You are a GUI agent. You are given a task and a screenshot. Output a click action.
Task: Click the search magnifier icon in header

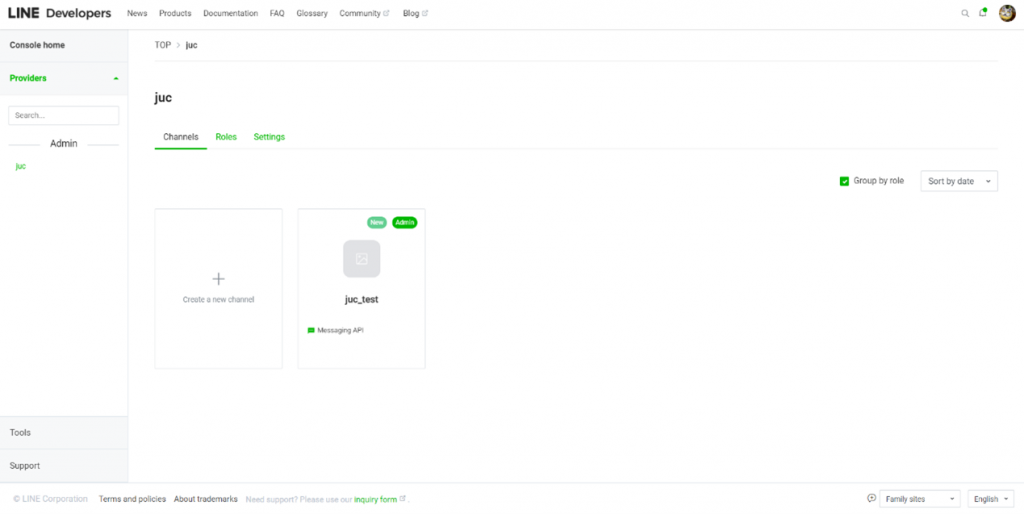point(965,13)
